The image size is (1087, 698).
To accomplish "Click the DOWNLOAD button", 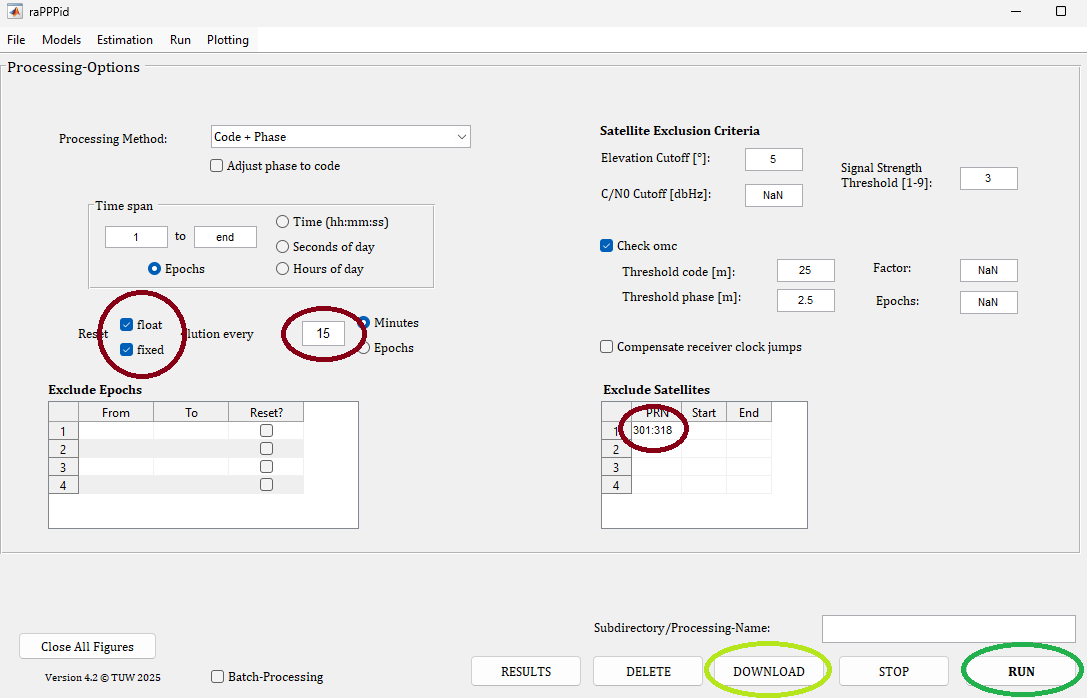I will click(x=768, y=672).
